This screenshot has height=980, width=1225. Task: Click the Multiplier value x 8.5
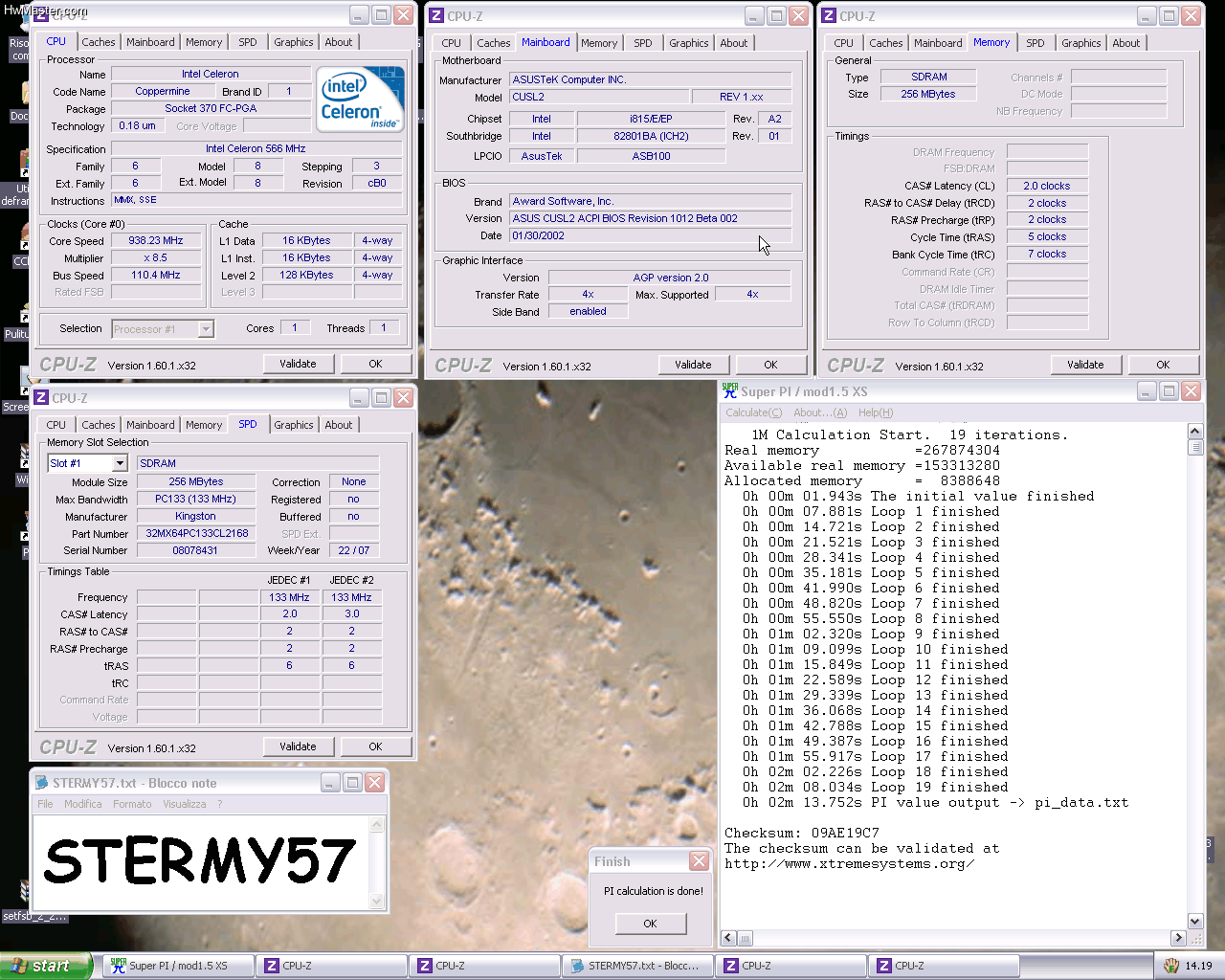click(156, 258)
